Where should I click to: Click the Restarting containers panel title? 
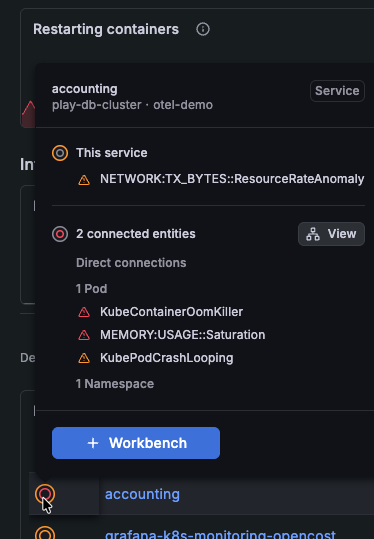106,29
